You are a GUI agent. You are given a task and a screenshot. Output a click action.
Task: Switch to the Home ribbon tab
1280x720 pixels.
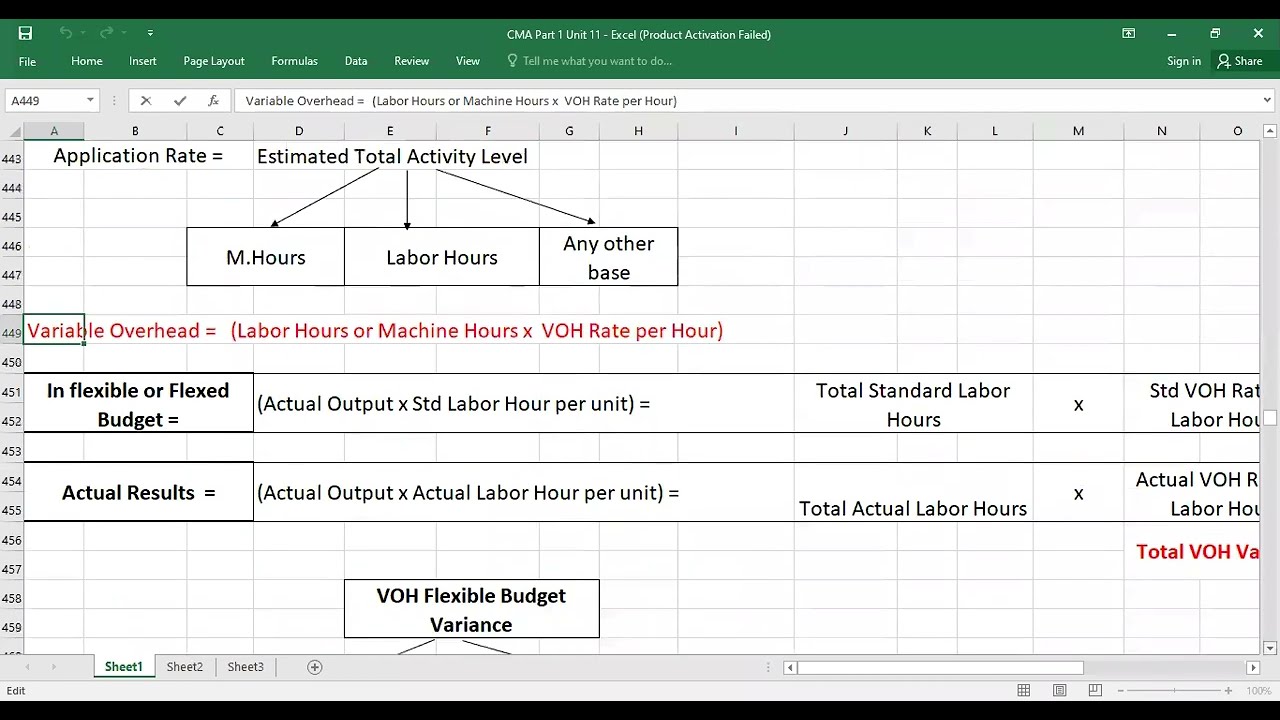point(87,61)
